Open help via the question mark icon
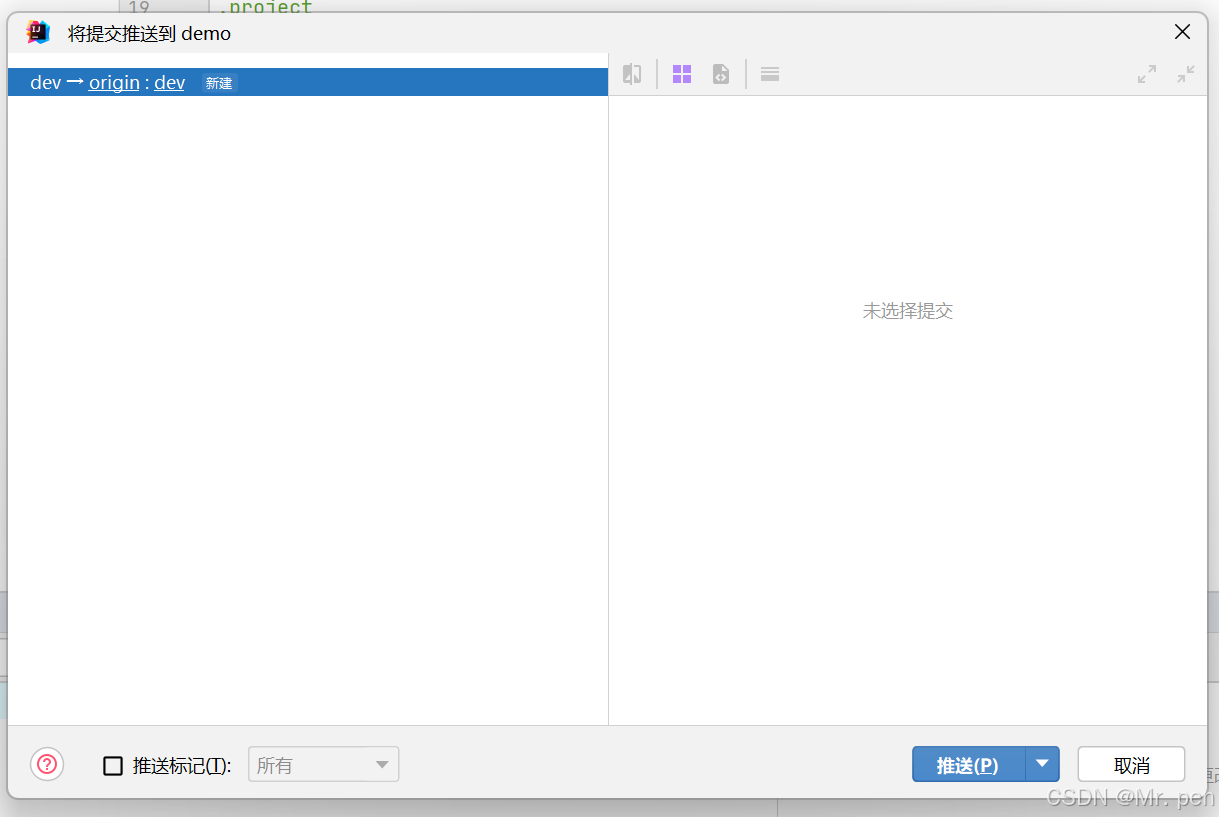 pos(47,765)
